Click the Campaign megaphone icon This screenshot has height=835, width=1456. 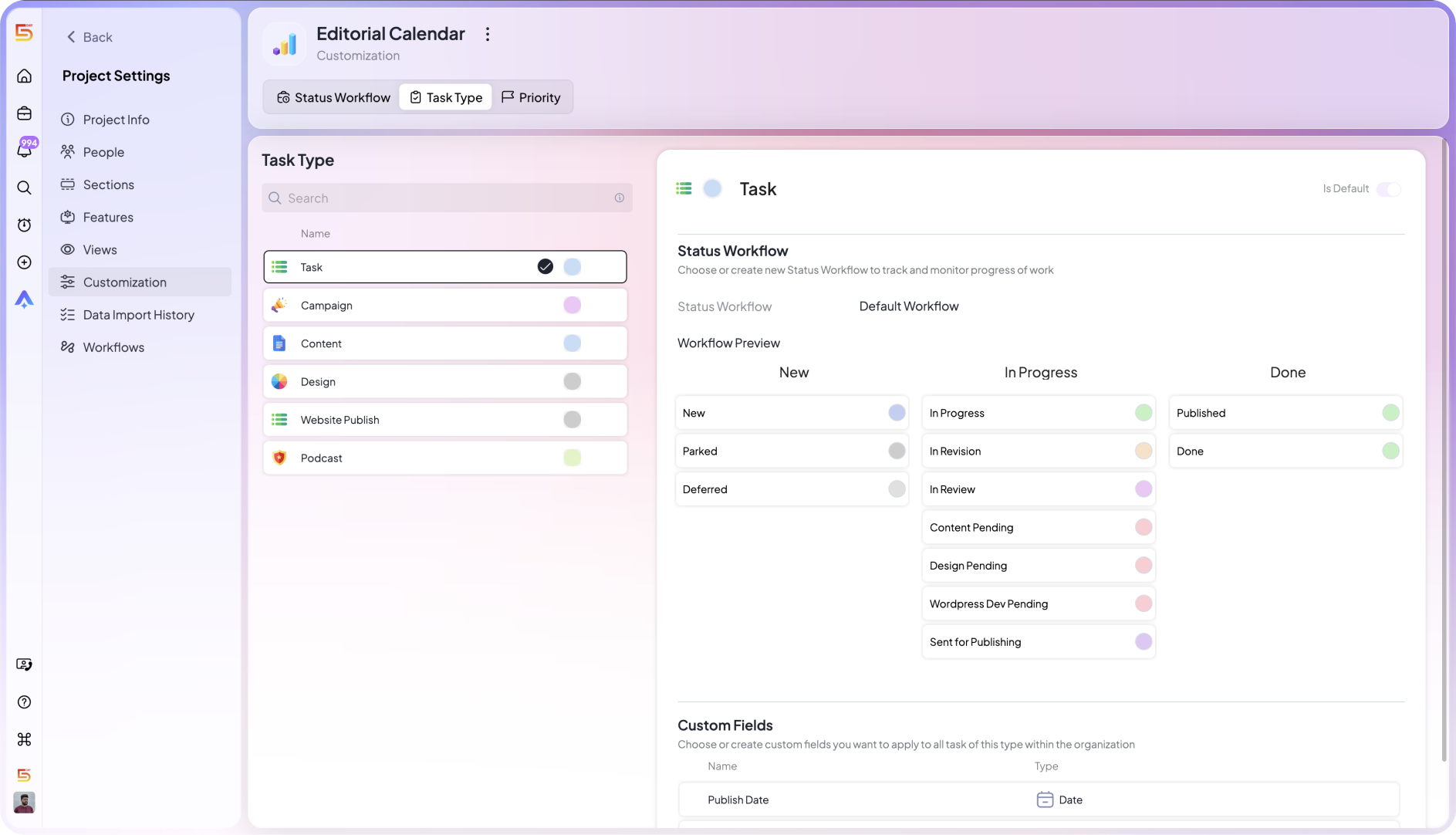(x=279, y=306)
